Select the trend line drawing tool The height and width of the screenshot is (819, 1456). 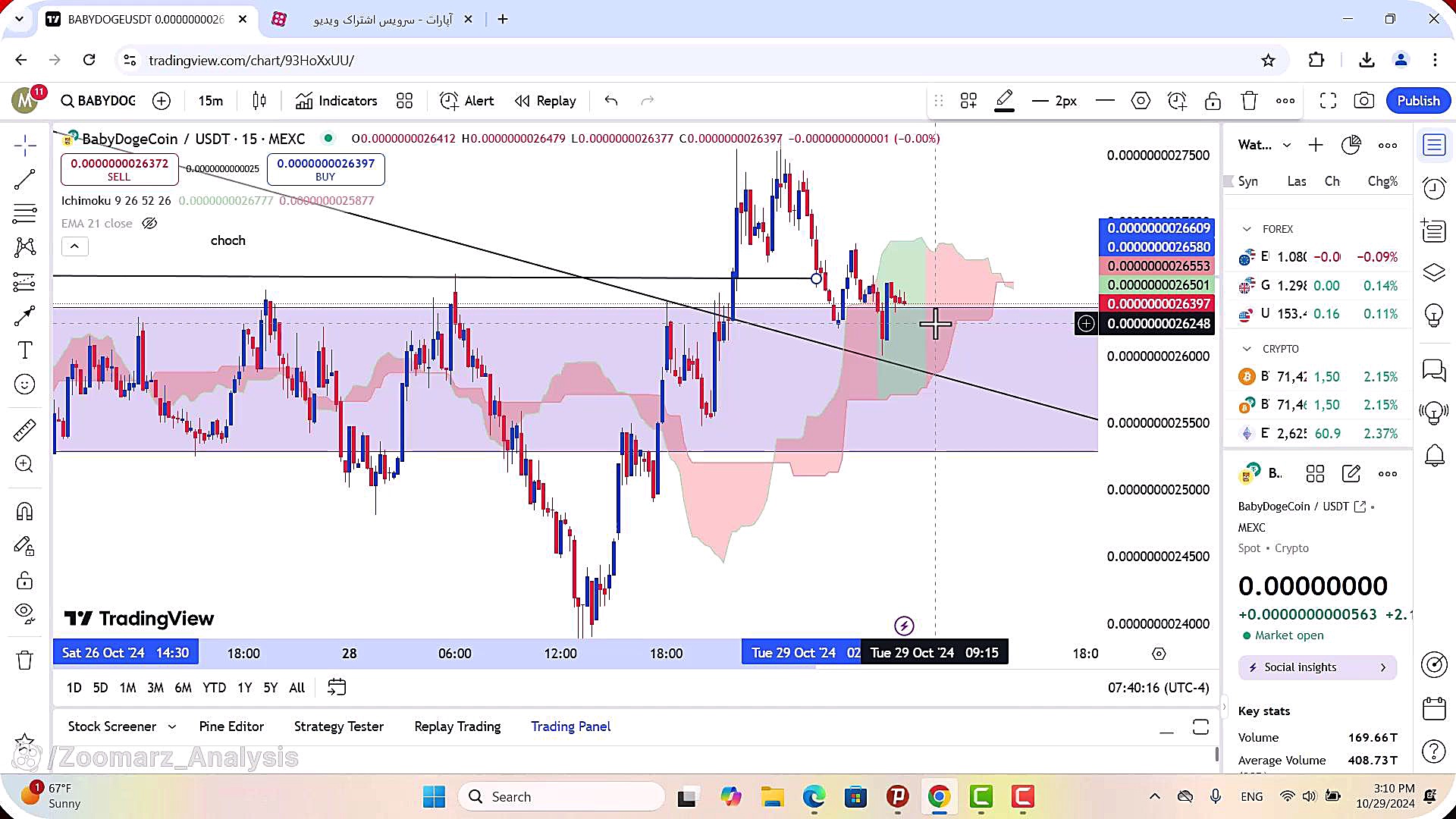24,180
